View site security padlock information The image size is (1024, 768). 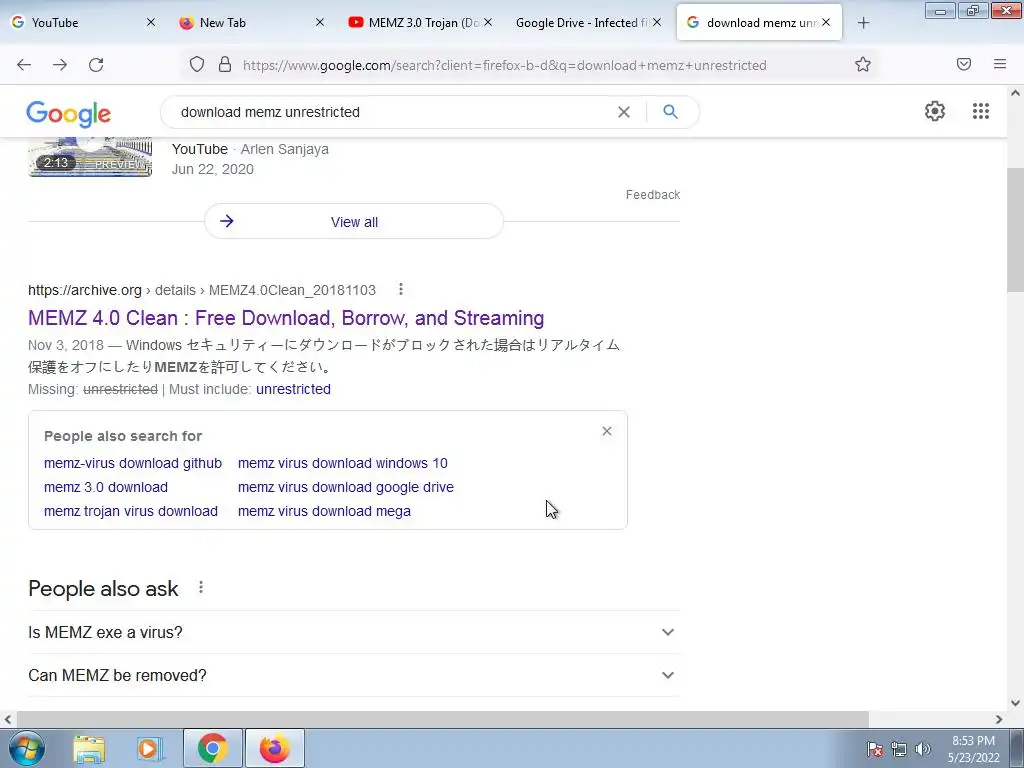225,65
